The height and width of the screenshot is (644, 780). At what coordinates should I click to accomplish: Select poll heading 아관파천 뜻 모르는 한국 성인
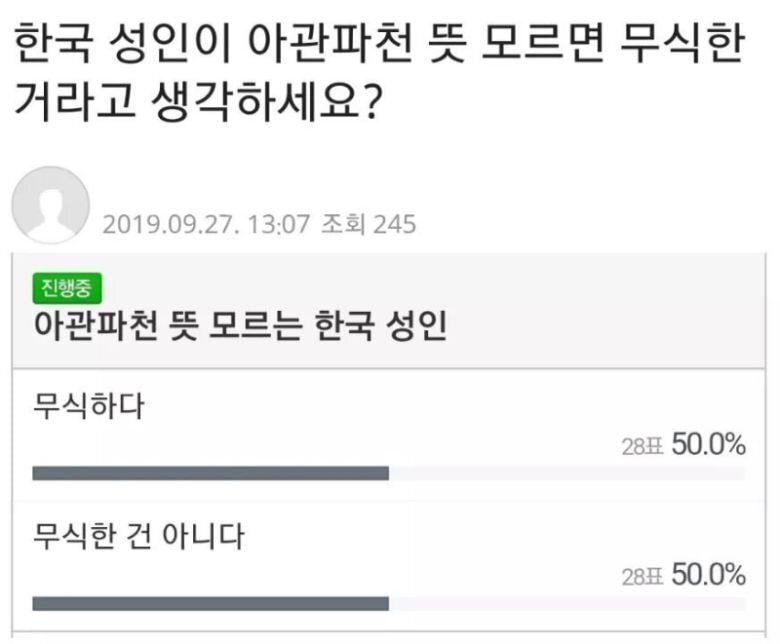pyautogui.click(x=240, y=325)
